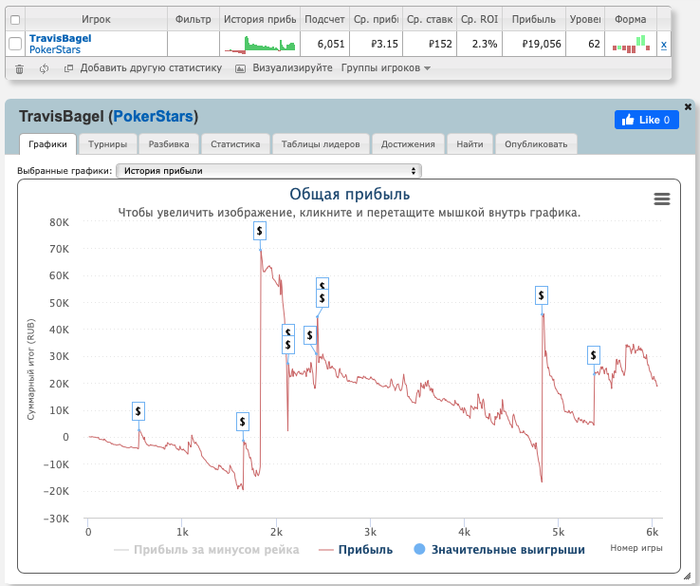Viewport: 700px width, 586px height.
Task: Click the 'Визуализируйте' button
Action: (x=284, y=68)
